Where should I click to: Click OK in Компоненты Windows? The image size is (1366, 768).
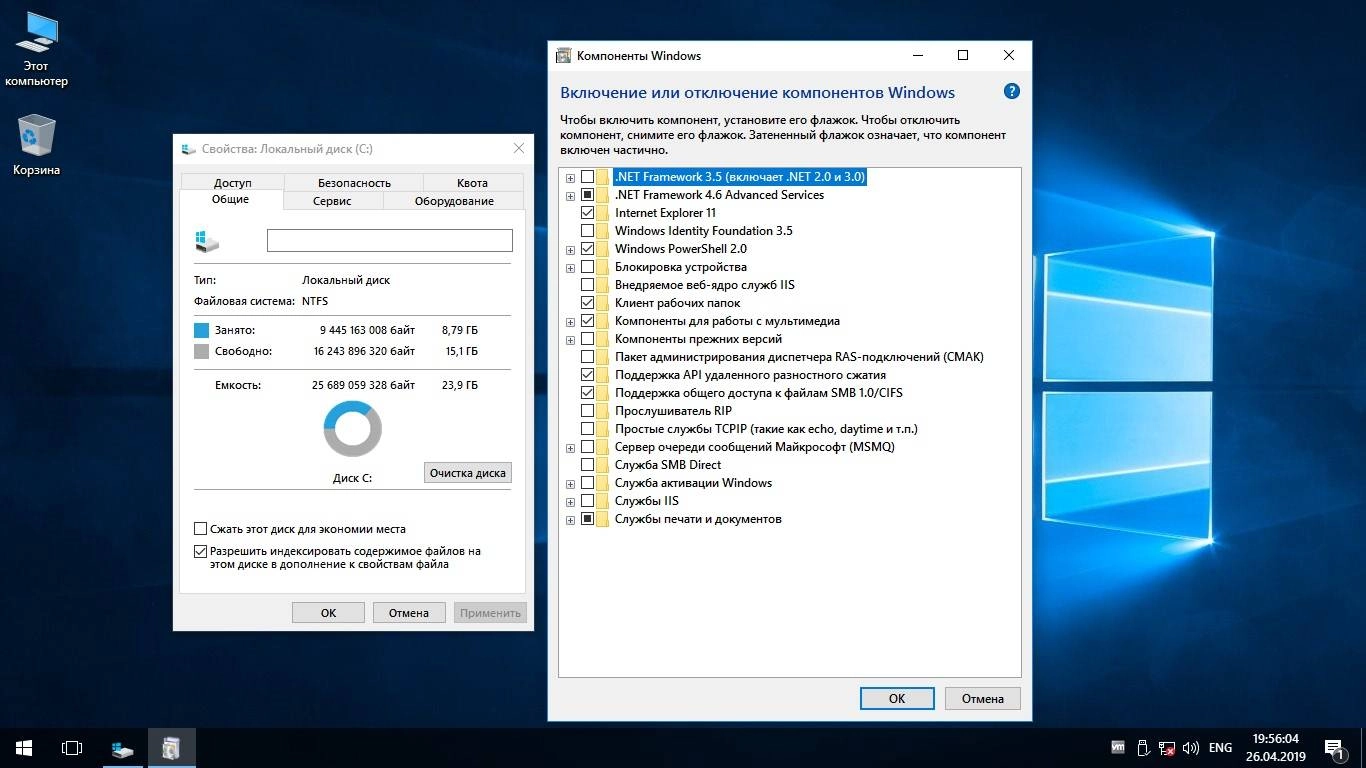point(897,698)
